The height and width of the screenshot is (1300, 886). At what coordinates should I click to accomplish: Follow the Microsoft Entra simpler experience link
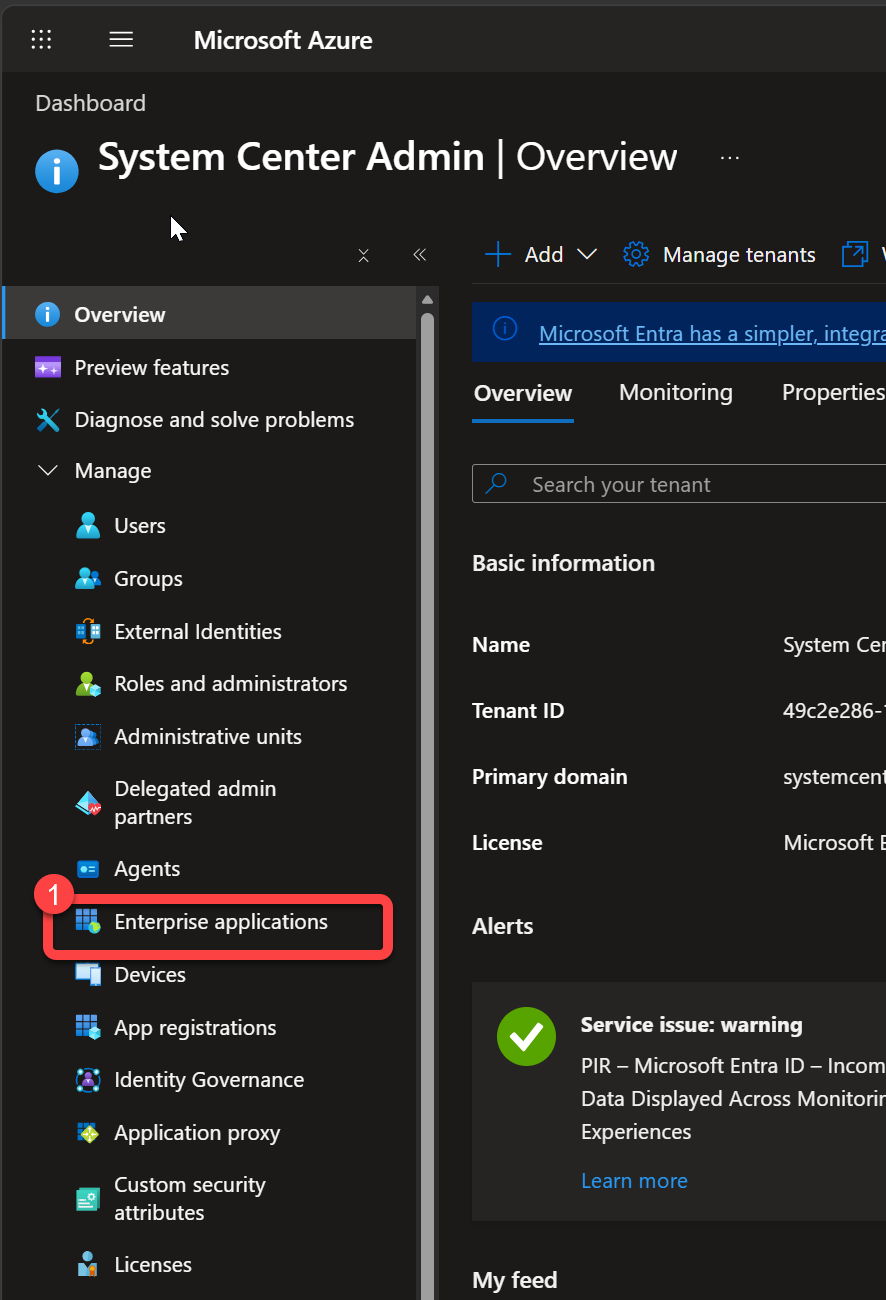point(712,333)
